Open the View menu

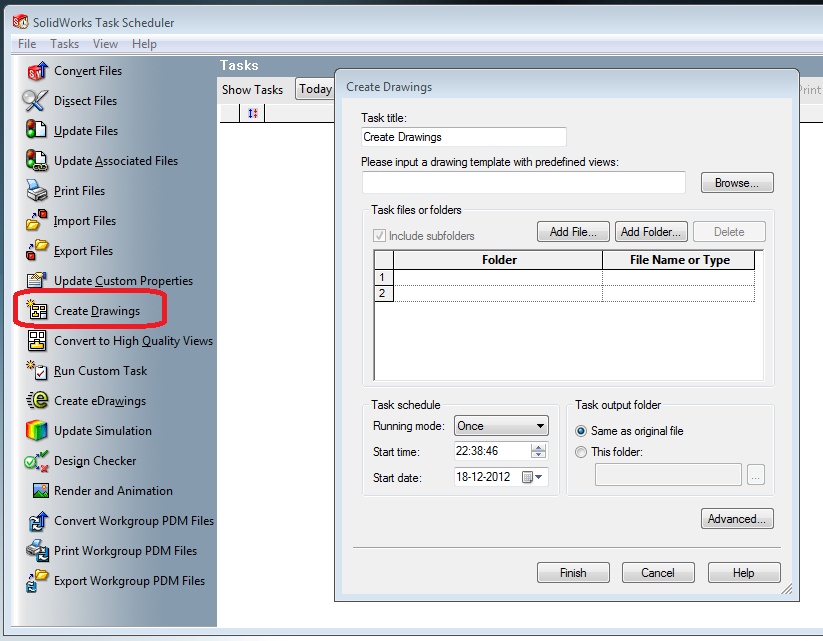pos(105,44)
